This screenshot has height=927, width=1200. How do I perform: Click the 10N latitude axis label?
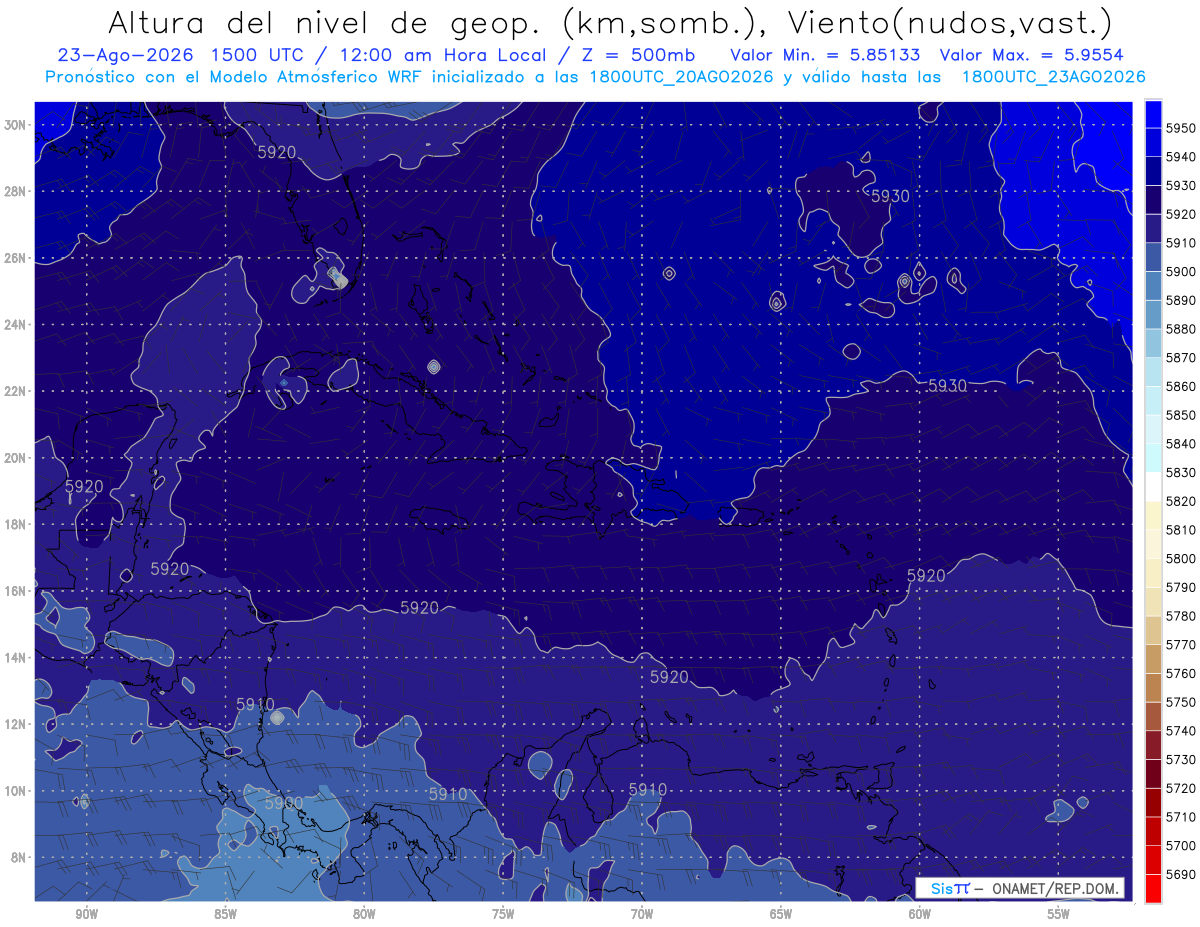click(14, 790)
